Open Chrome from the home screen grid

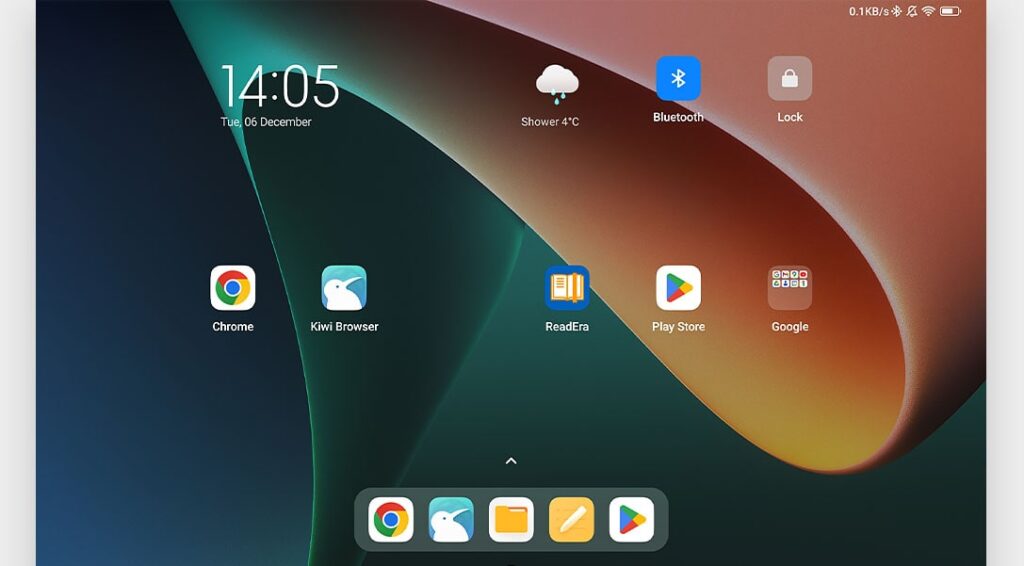pos(232,288)
